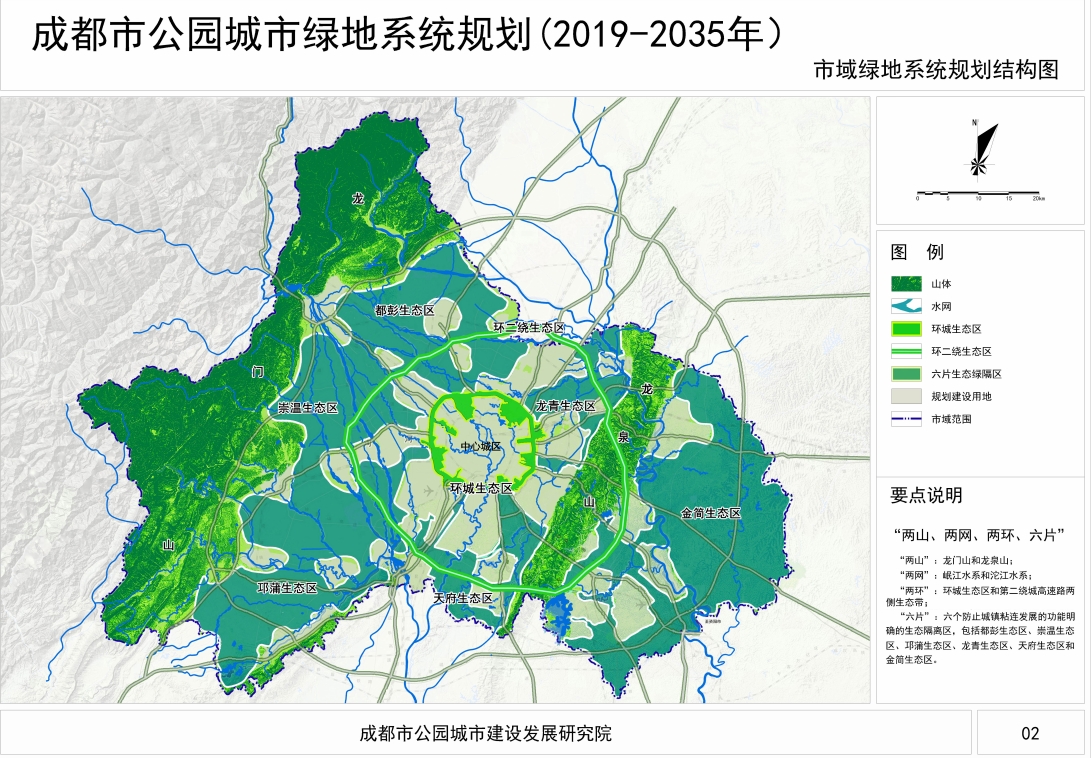Click the bright green 环城生态区 legend swatch

[906, 329]
